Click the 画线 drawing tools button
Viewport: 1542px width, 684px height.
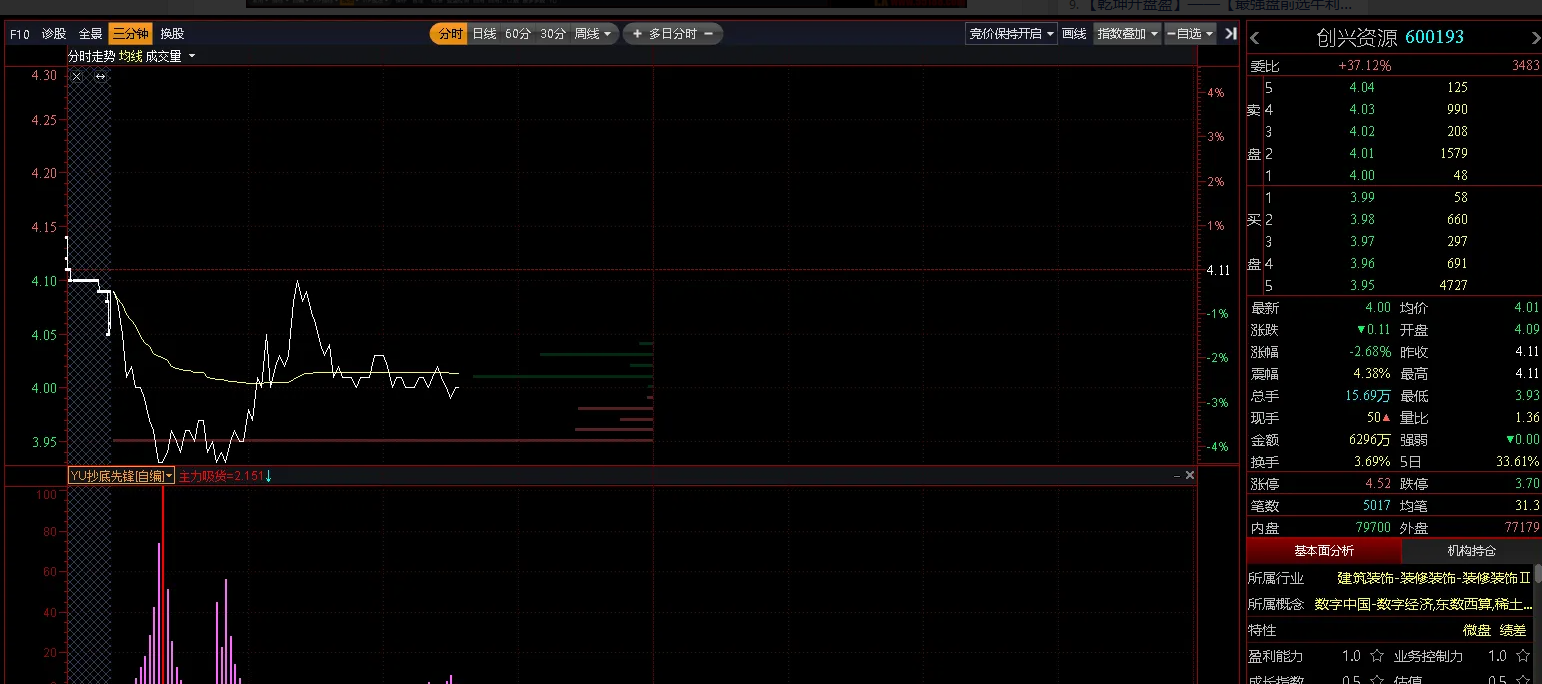[1074, 34]
